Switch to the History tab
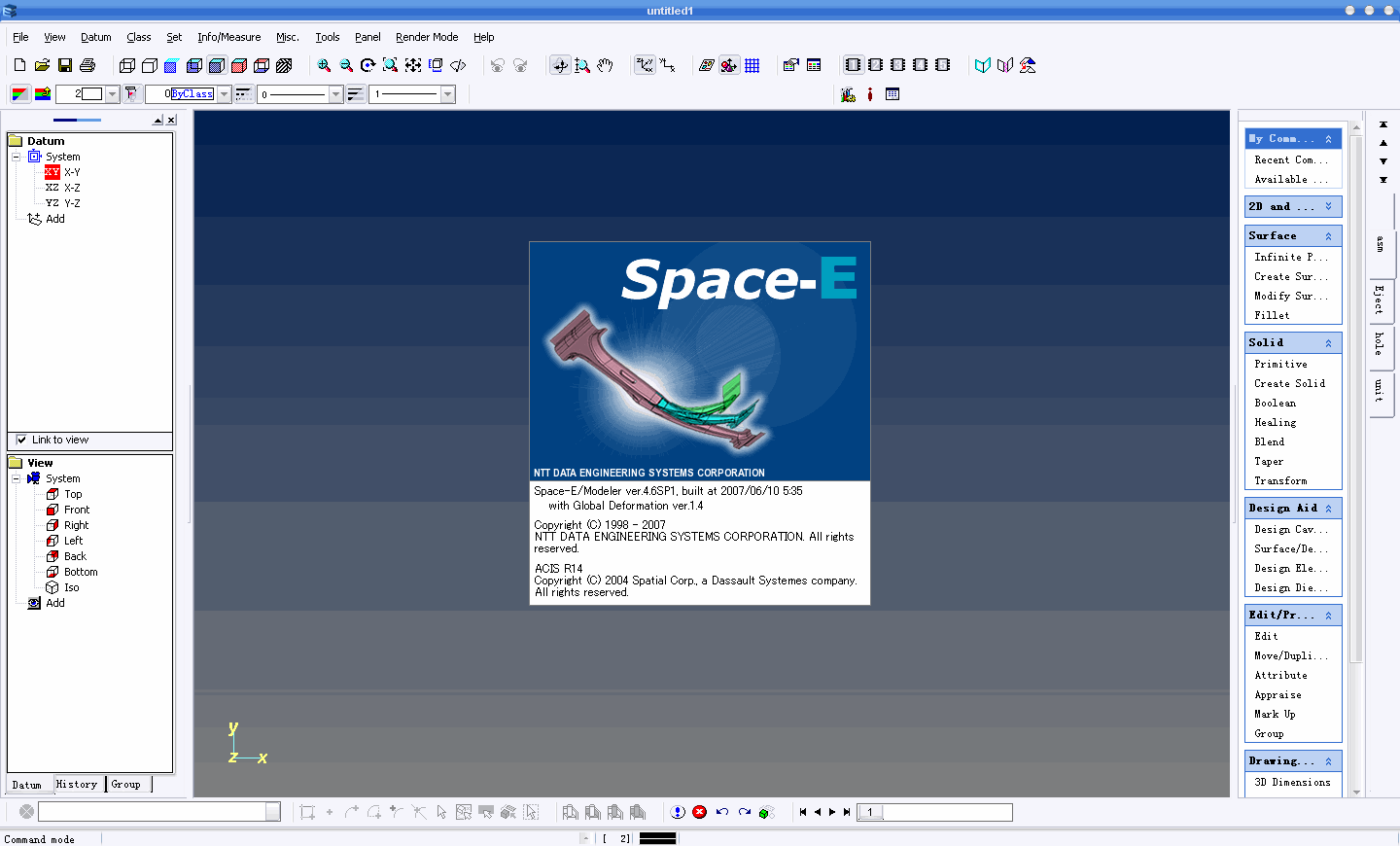The image size is (1400, 846). point(78,784)
